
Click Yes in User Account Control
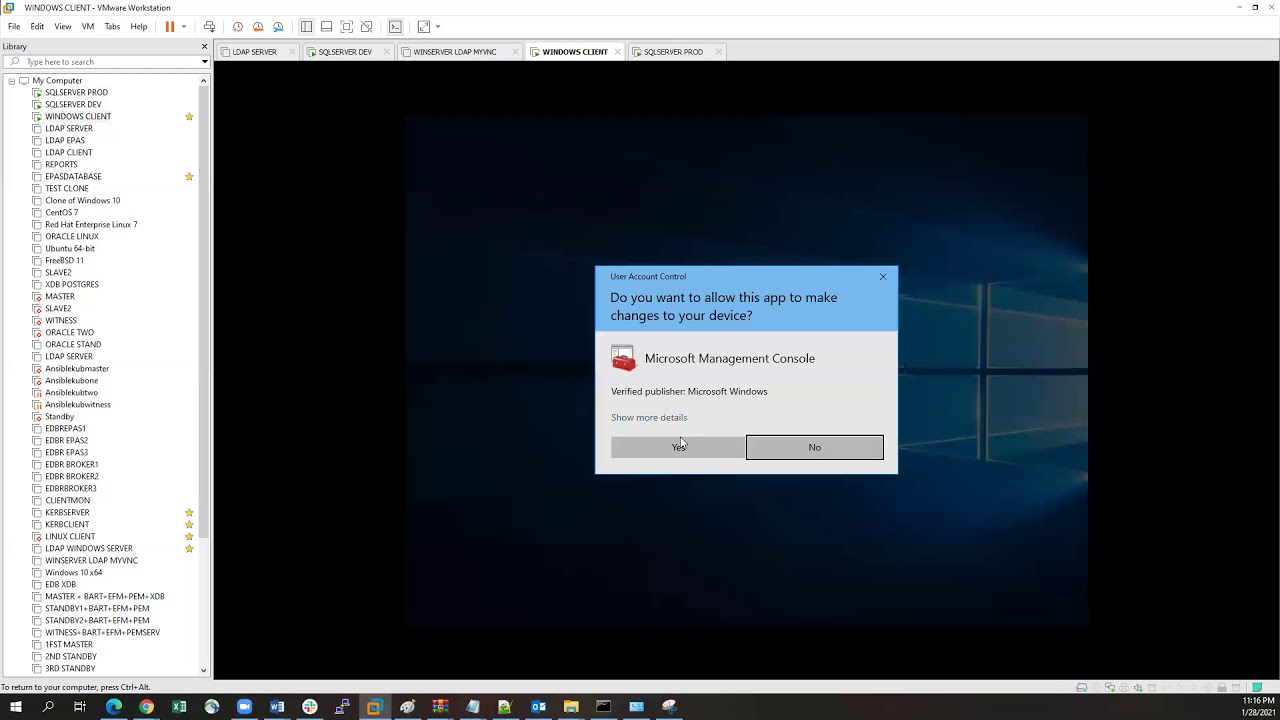678,447
